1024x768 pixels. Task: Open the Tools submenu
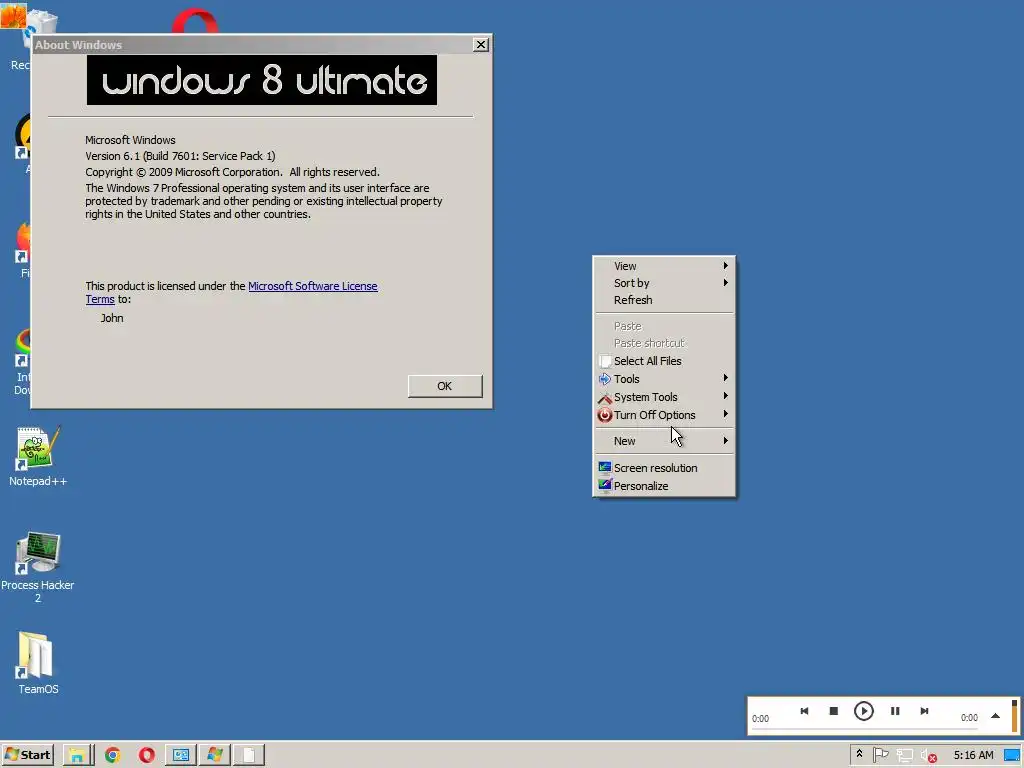(664, 379)
